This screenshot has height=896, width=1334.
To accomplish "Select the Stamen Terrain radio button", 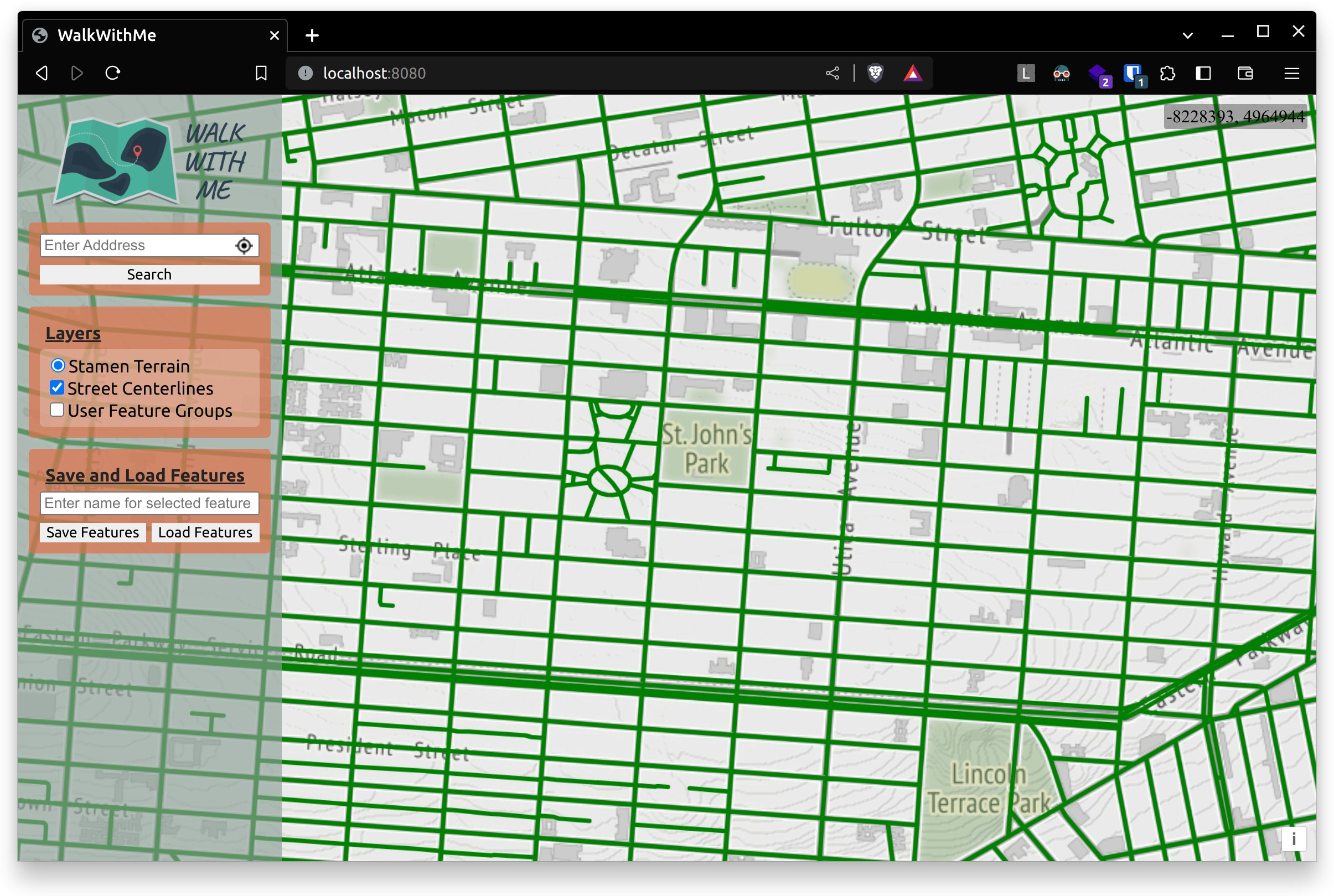I will [x=58, y=365].
